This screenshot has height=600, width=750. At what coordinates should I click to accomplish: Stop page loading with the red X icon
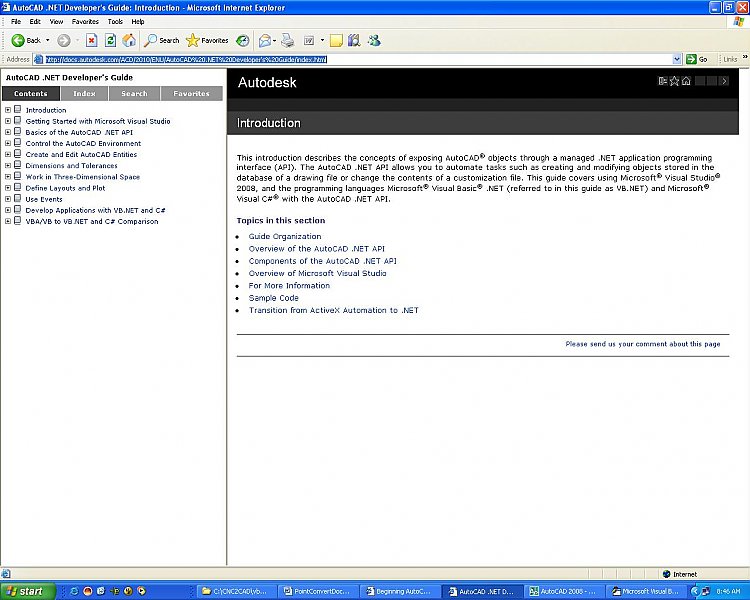coord(91,41)
